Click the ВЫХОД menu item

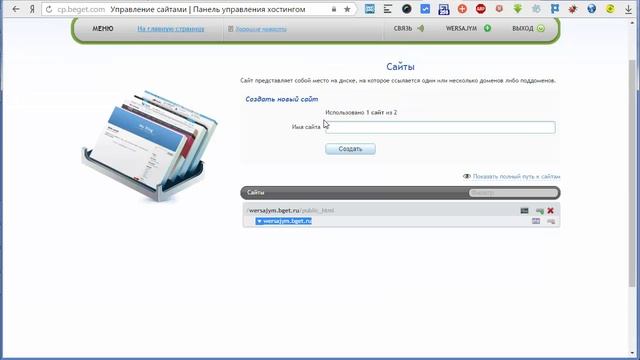(523, 29)
